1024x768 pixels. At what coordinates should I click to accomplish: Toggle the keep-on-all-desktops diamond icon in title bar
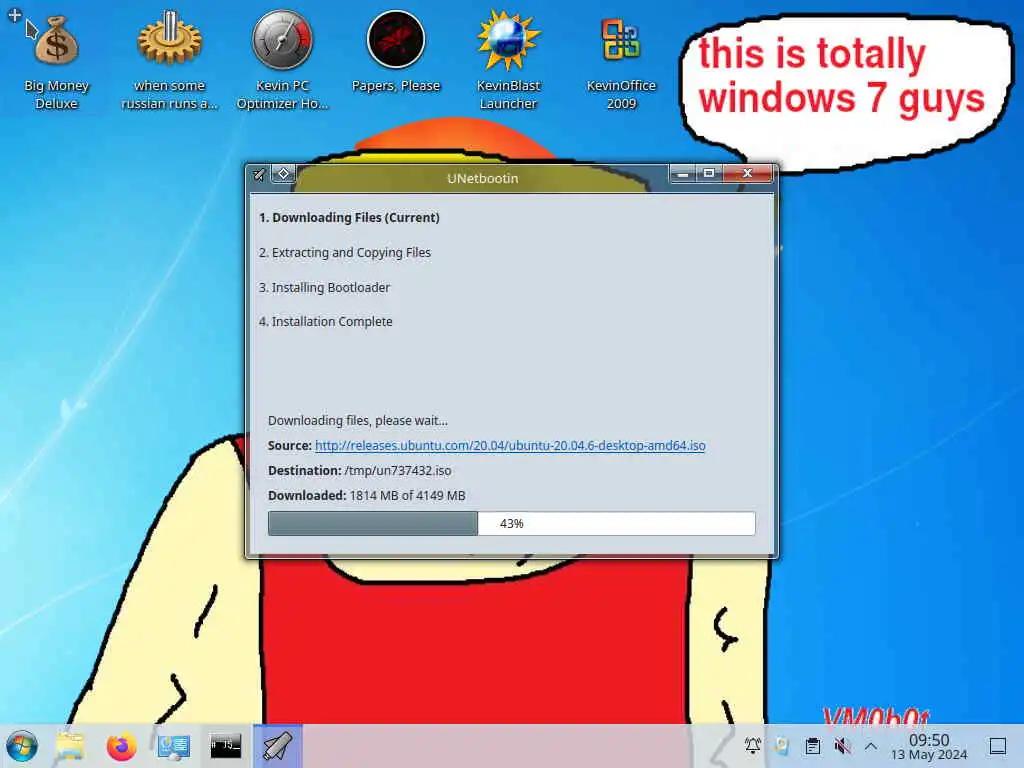[x=283, y=174]
